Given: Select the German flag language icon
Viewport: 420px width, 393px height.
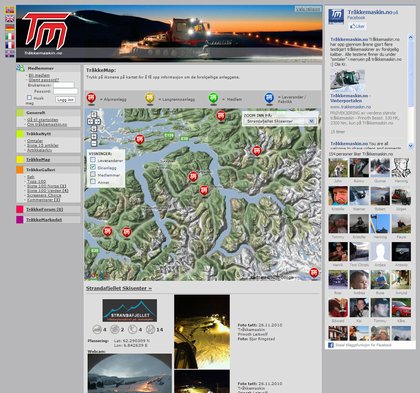Looking at the screenshot, I should [x=10, y=27].
